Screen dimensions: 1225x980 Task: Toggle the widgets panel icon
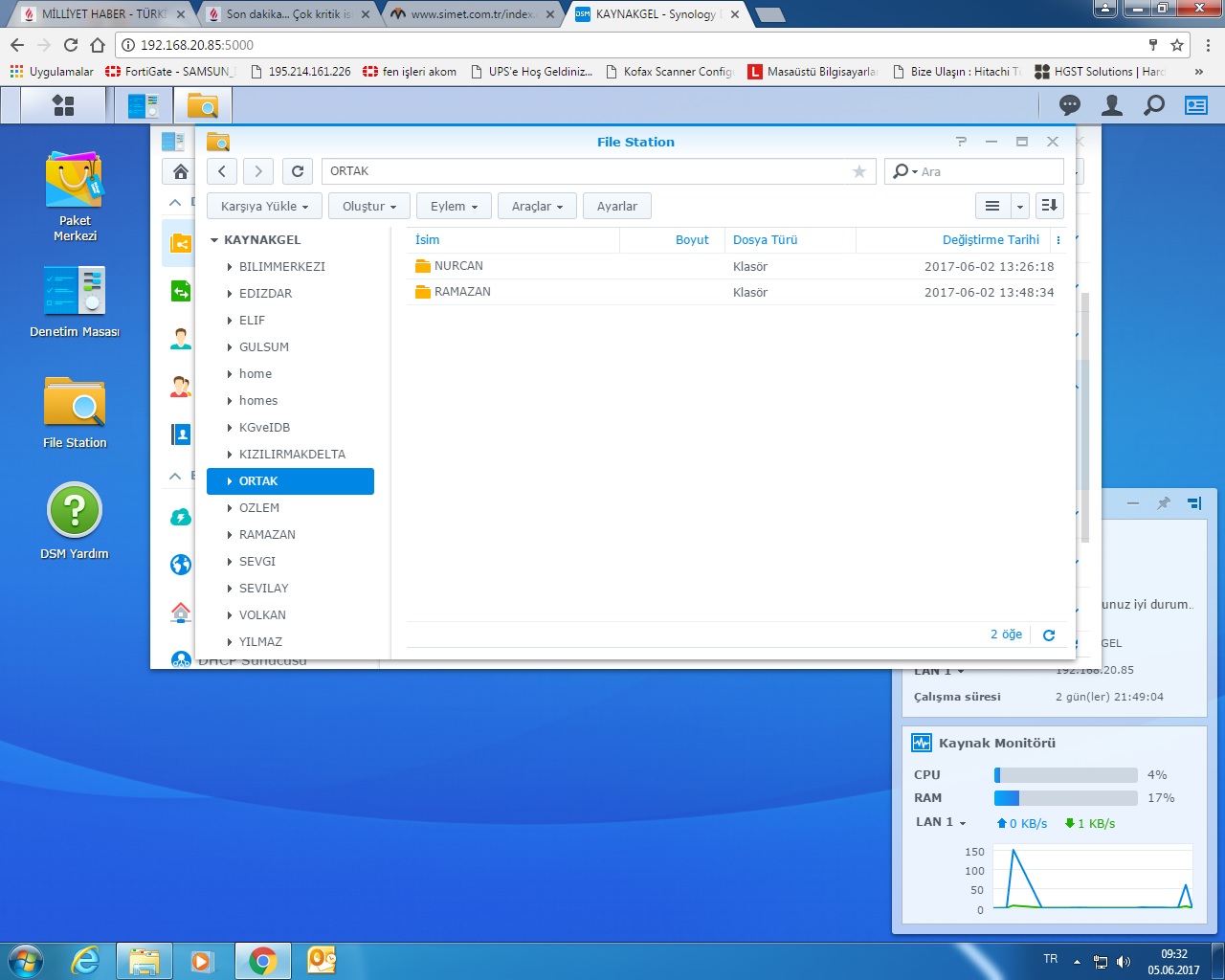click(1196, 105)
